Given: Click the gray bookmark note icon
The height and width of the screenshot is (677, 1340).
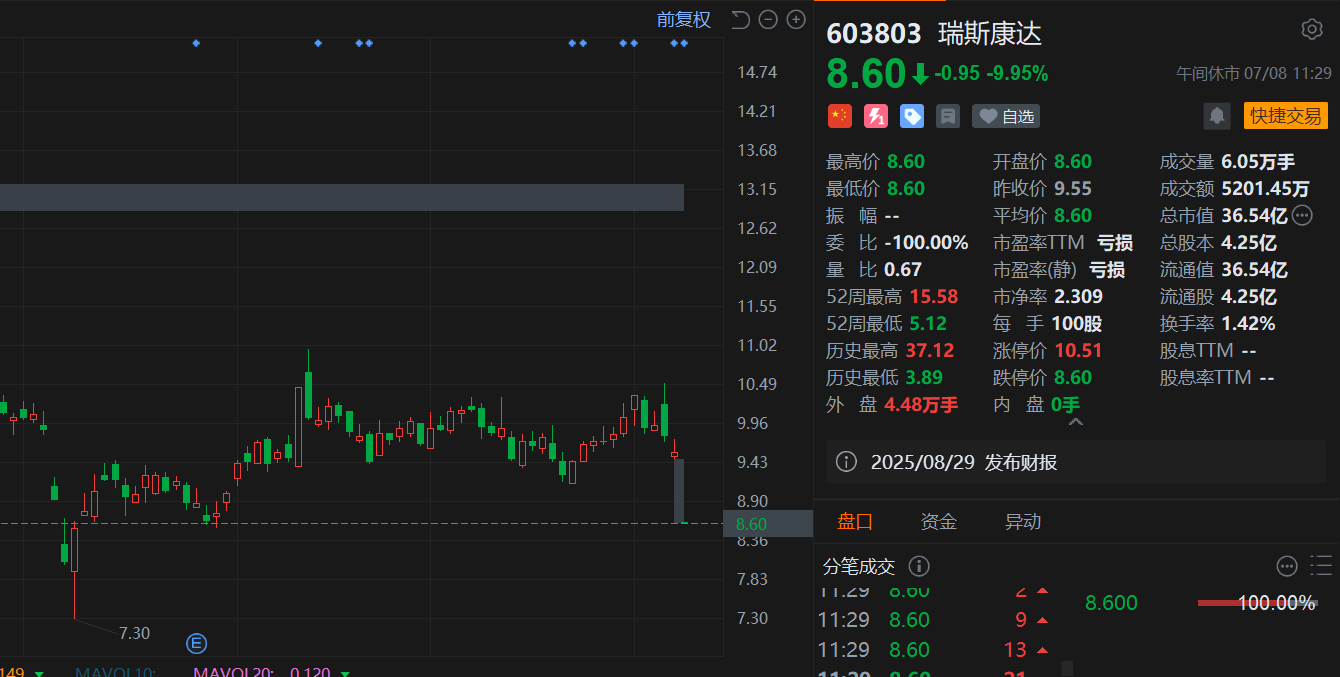Looking at the screenshot, I should (947, 116).
